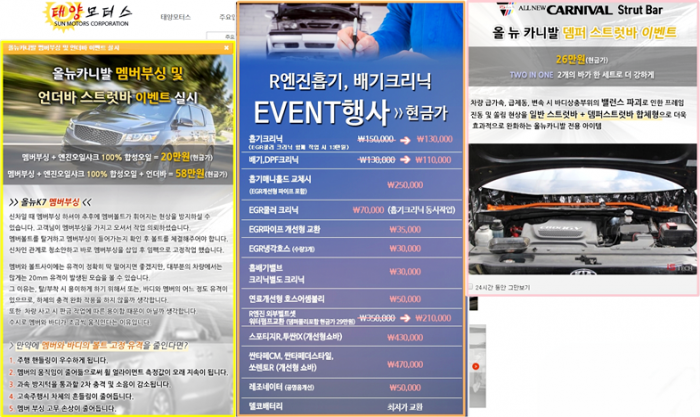Select the 스포티지R,투싼iX (개선형쇼바) row
The width and height of the screenshot is (700, 417).
pyautogui.click(x=351, y=337)
